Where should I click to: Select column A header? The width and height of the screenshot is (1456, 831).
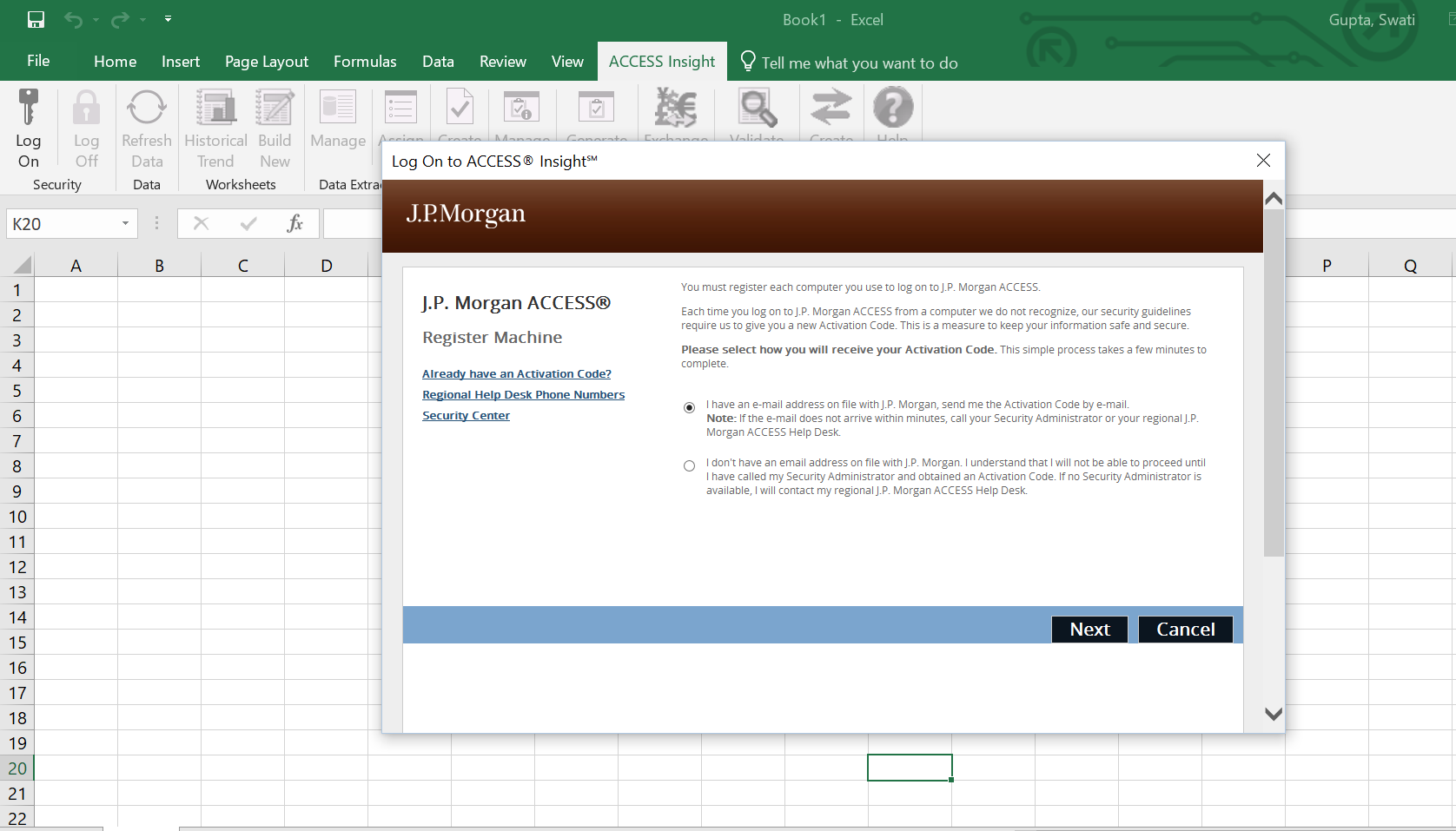76,266
